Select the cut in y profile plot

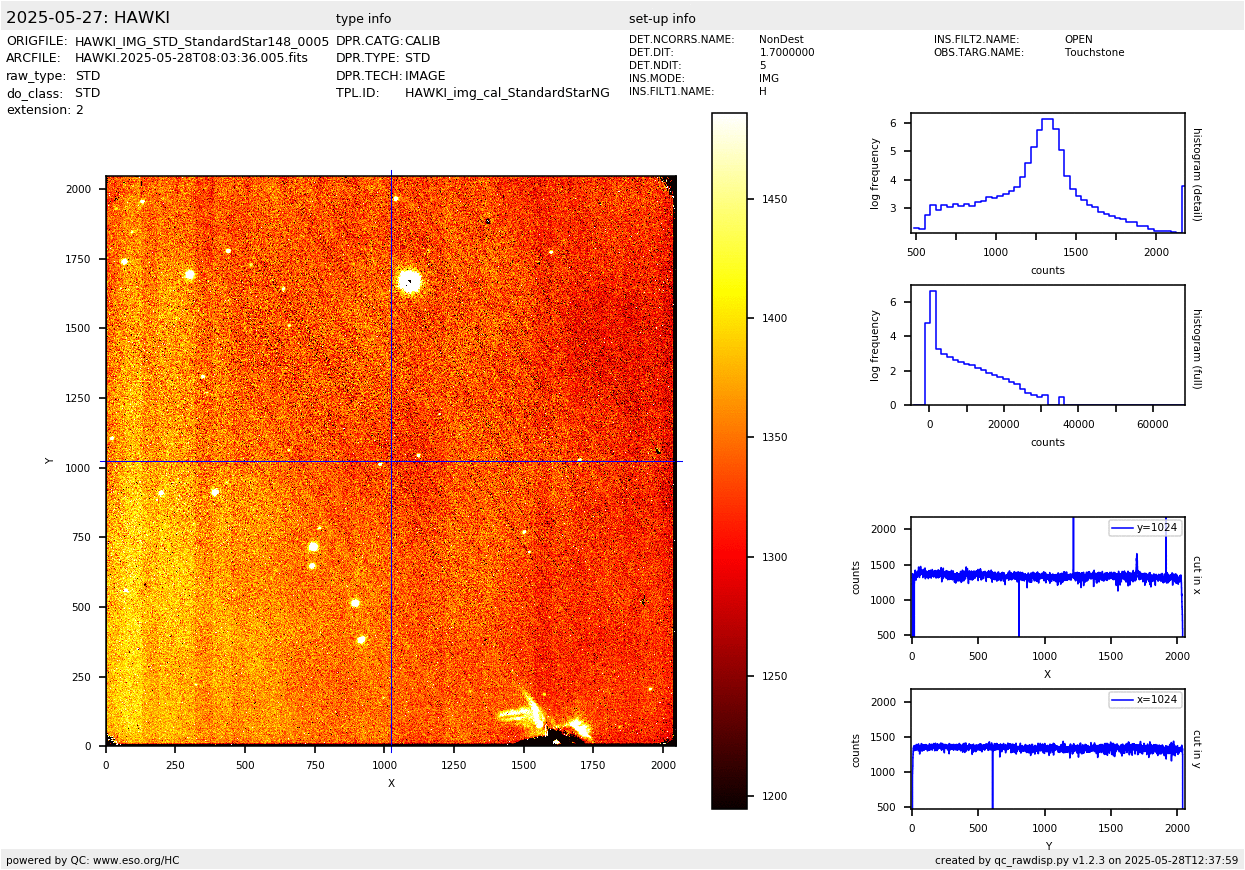click(x=1047, y=748)
